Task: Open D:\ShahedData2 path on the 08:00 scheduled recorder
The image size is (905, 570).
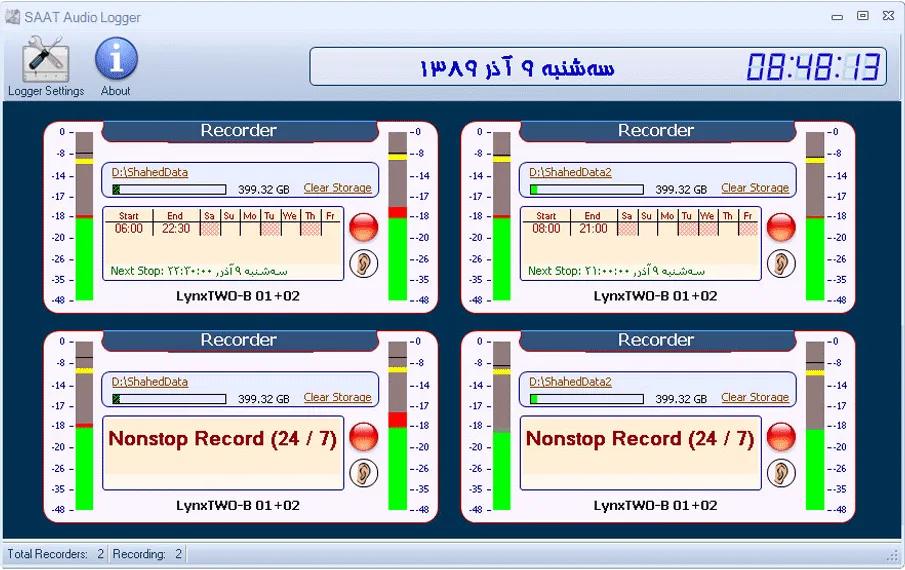Action: pos(570,172)
